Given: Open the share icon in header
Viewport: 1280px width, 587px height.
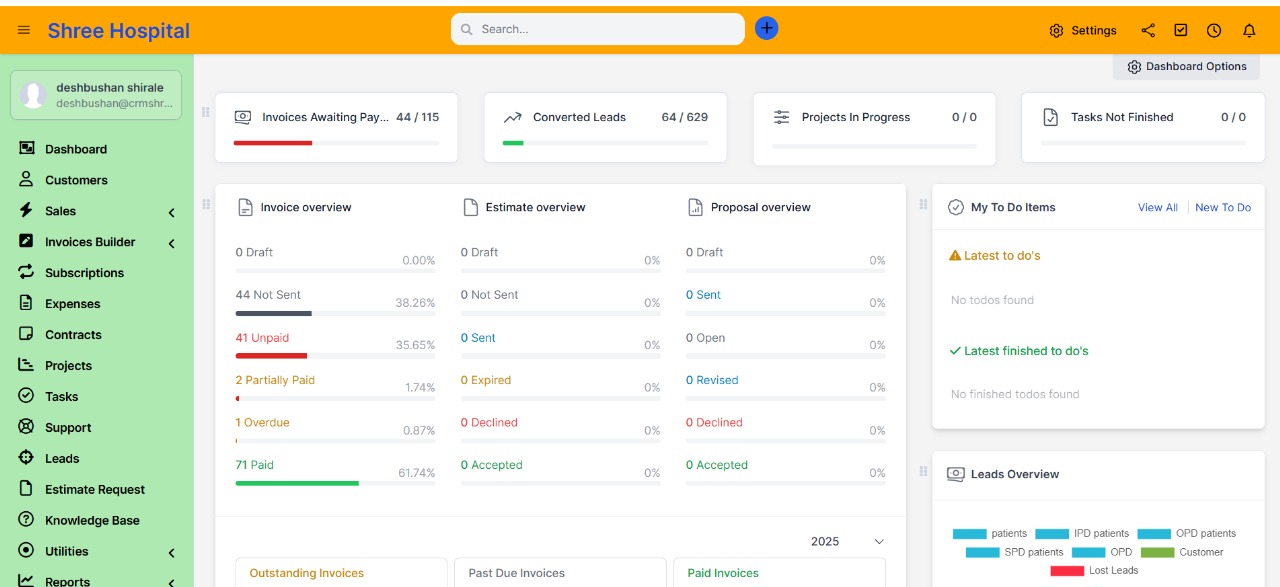Looking at the screenshot, I should (x=1148, y=30).
